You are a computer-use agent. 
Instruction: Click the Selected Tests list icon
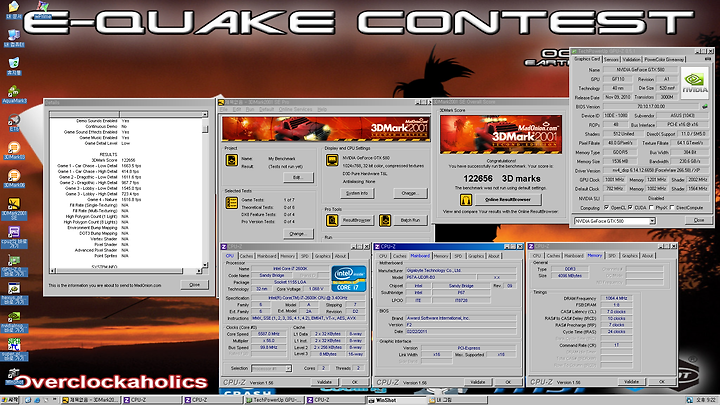[x=231, y=202]
